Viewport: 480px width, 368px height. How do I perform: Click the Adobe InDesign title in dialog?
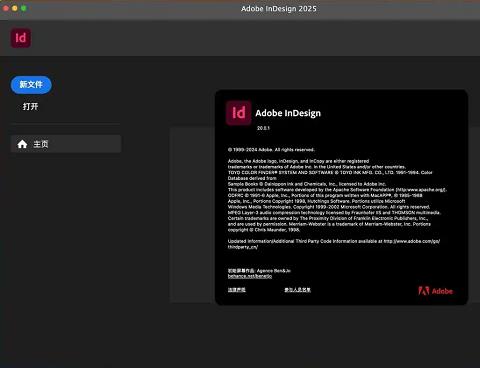click(x=288, y=113)
